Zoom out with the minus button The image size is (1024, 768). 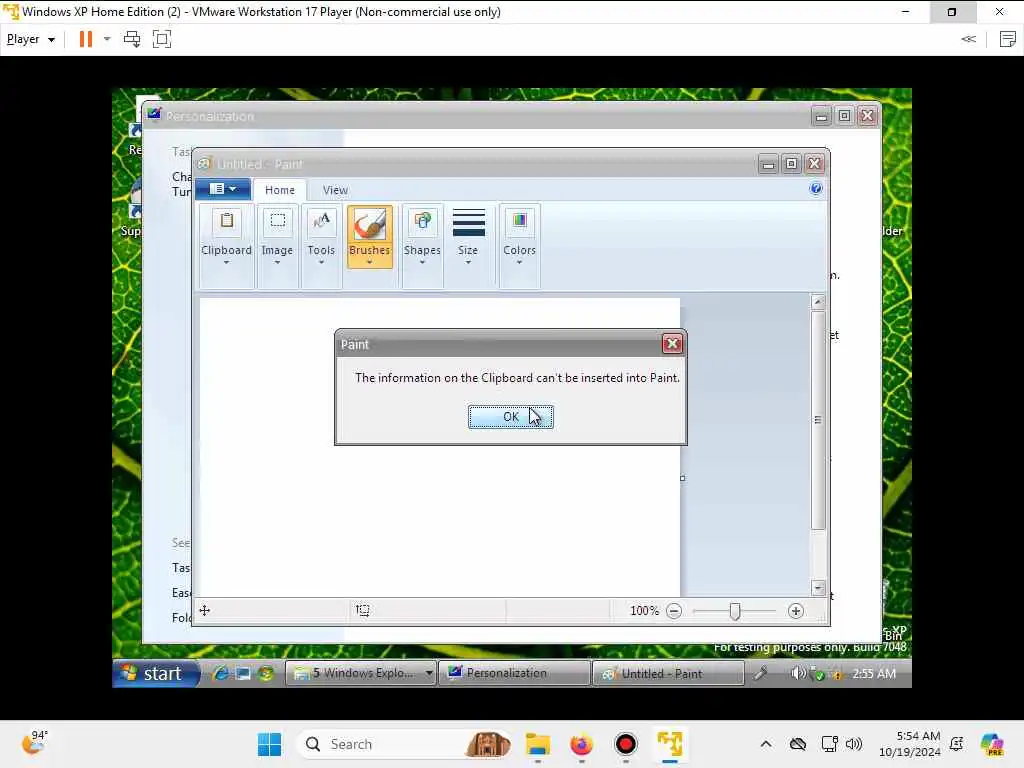tap(674, 611)
